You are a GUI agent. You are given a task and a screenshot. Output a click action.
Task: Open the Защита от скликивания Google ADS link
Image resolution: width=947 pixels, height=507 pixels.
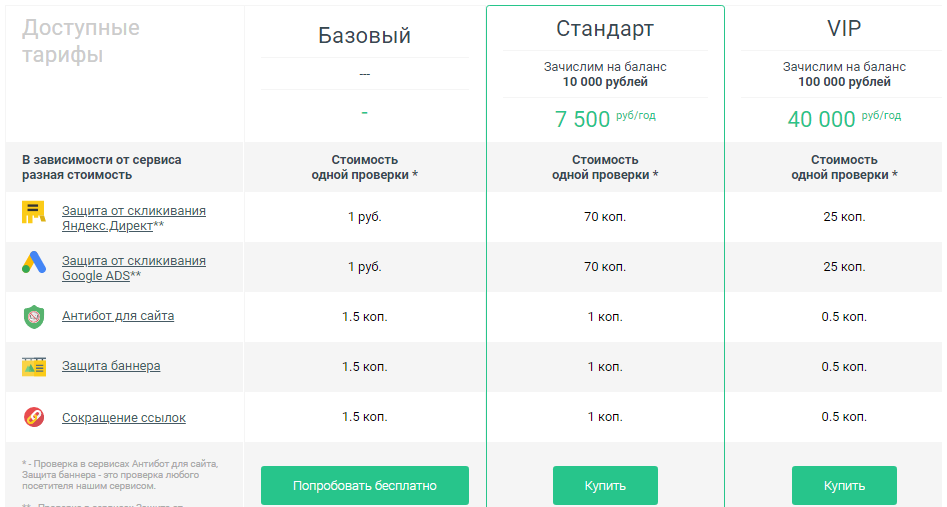[x=133, y=268]
